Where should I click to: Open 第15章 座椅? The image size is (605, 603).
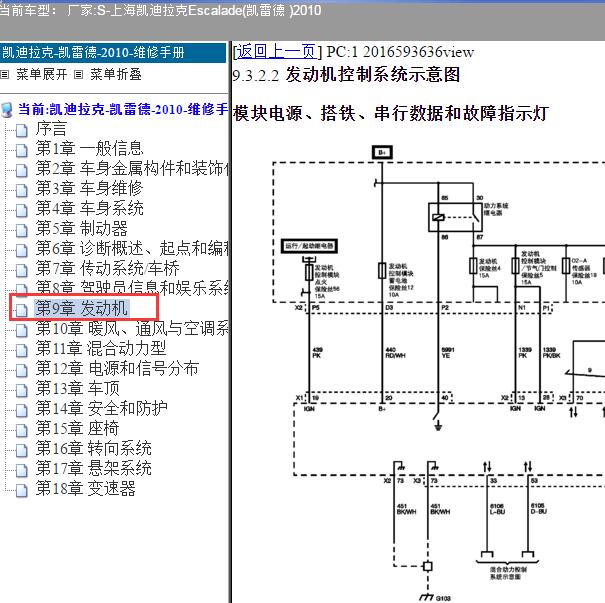click(77, 429)
